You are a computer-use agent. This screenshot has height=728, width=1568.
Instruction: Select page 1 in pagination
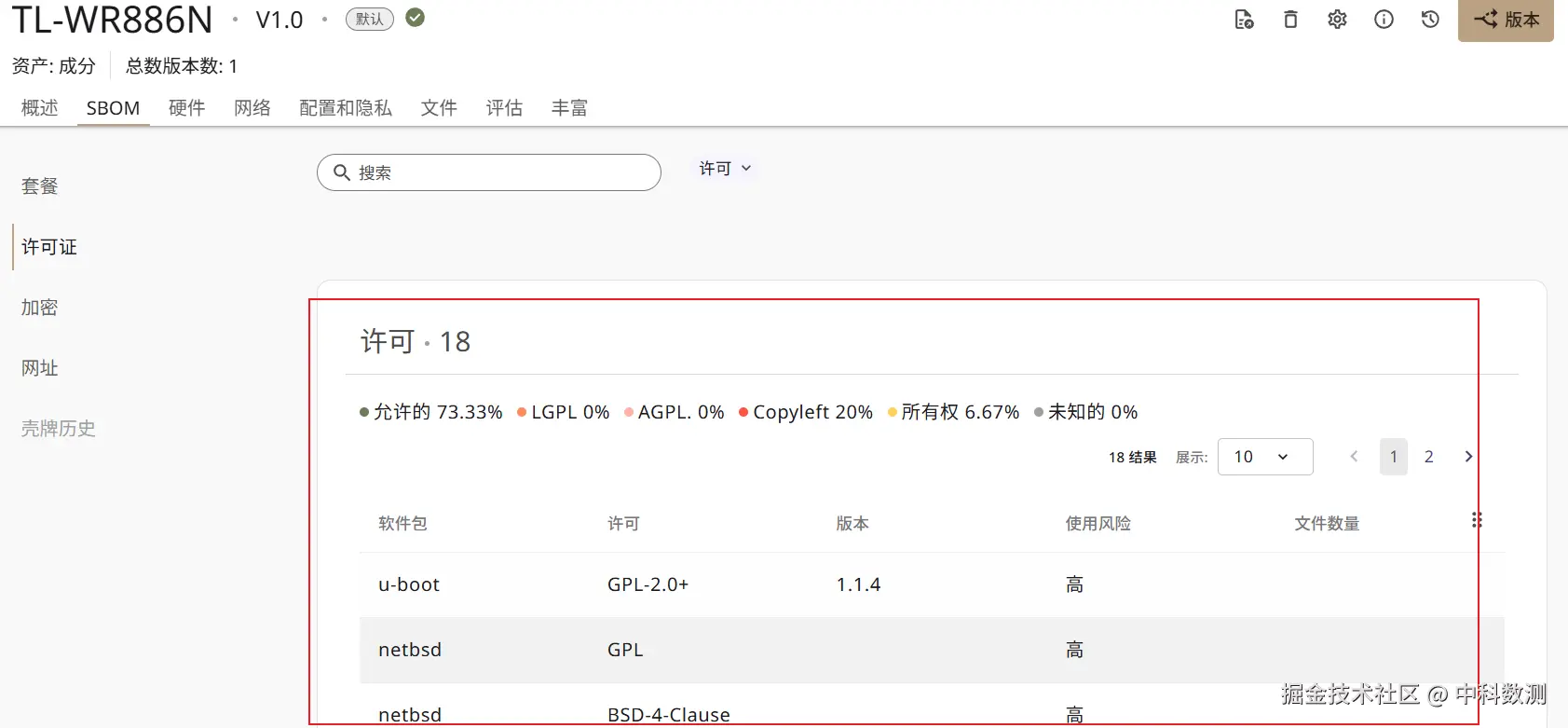(1394, 457)
